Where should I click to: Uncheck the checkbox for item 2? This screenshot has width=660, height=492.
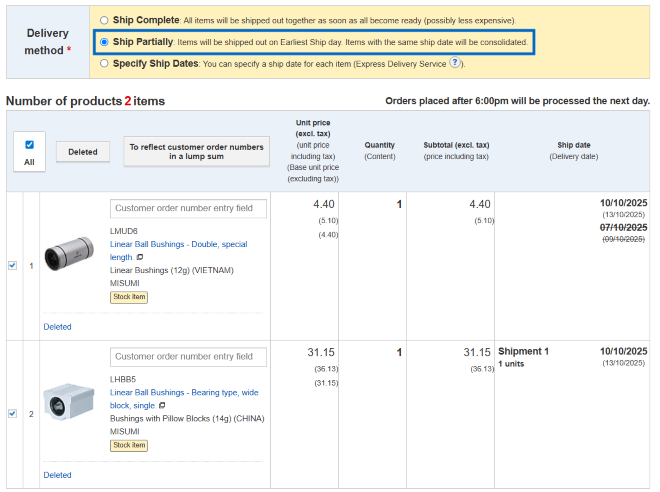pos(13,413)
